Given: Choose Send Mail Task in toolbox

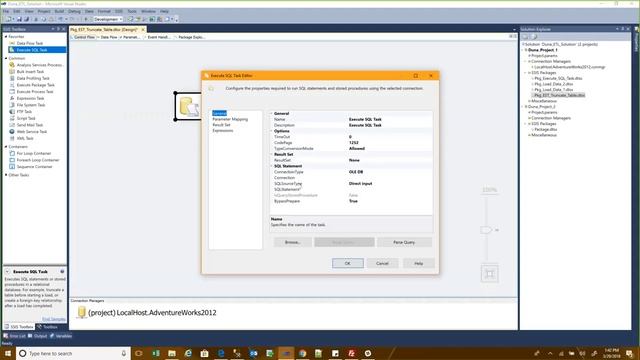Looking at the screenshot, I should pyautogui.click(x=29, y=125).
